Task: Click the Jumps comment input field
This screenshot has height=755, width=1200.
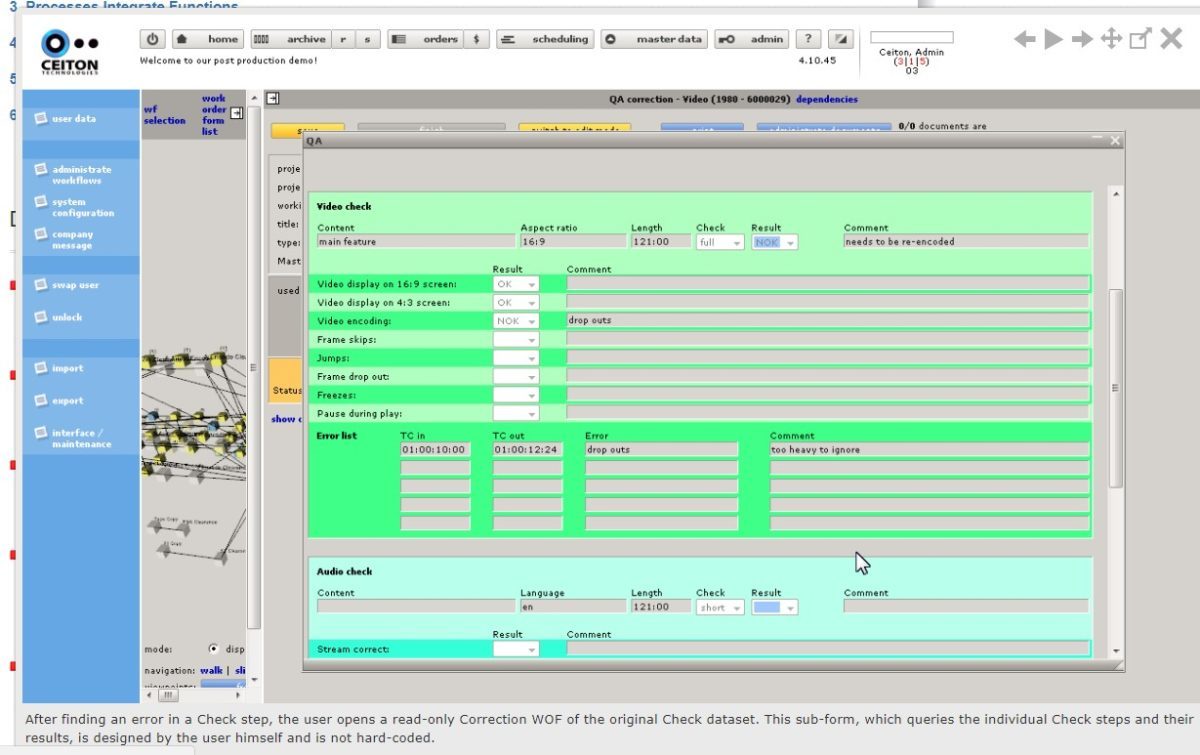Action: (827, 358)
